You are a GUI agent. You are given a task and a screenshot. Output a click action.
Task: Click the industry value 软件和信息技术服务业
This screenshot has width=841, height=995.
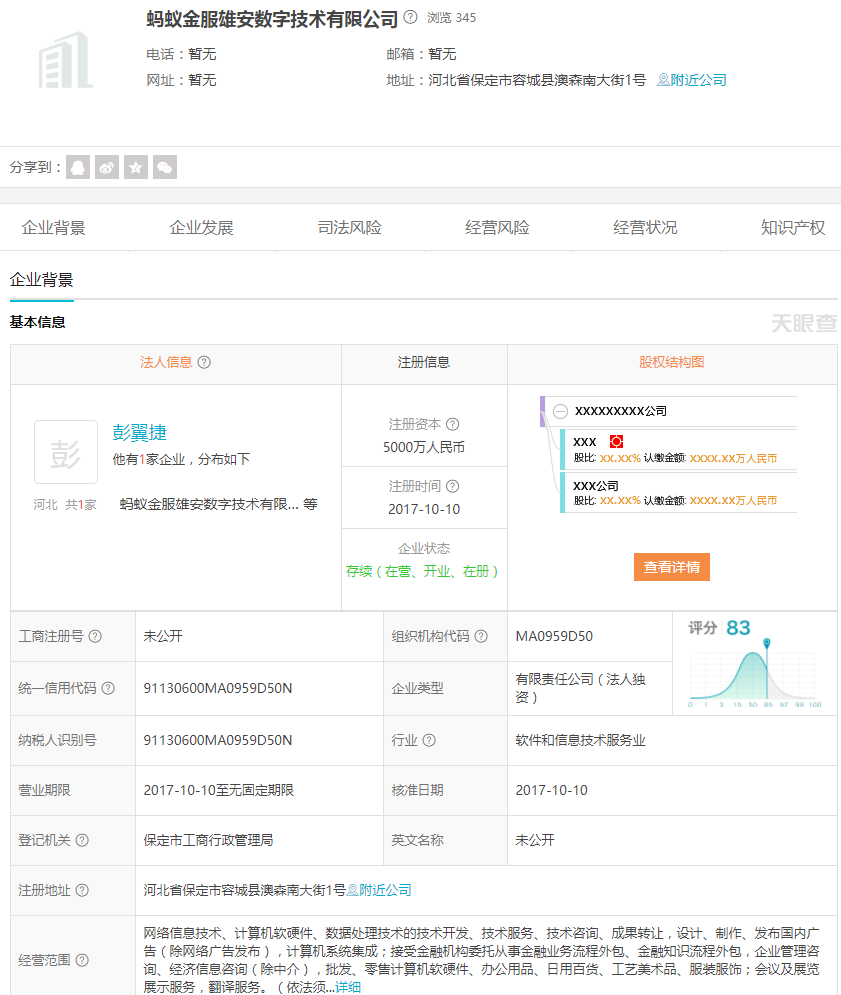[x=580, y=740]
